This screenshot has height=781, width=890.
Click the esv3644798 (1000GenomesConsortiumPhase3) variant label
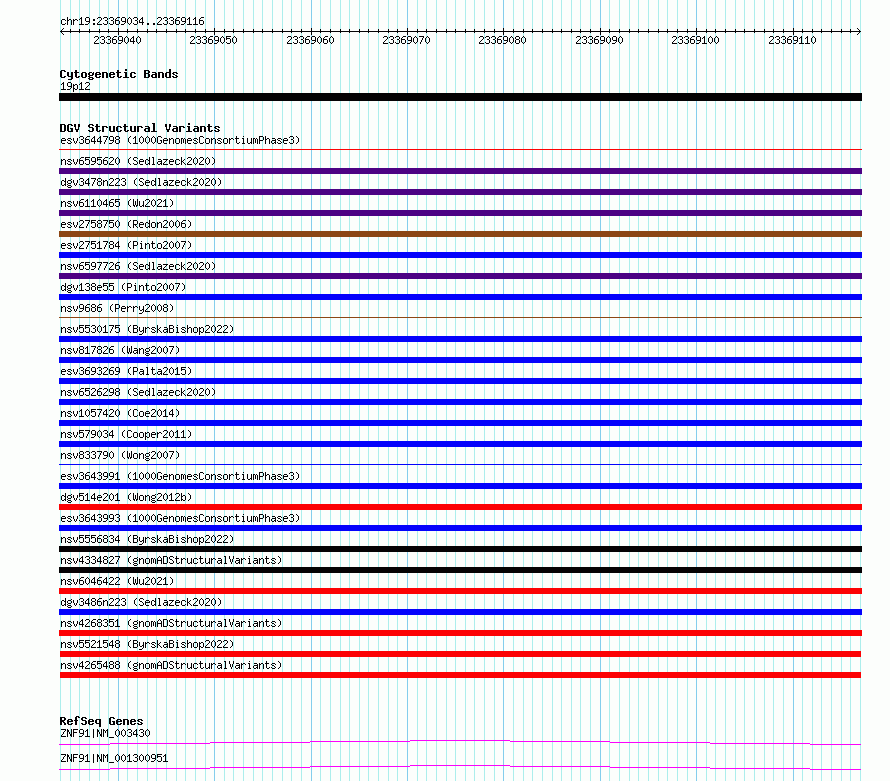tap(180, 140)
